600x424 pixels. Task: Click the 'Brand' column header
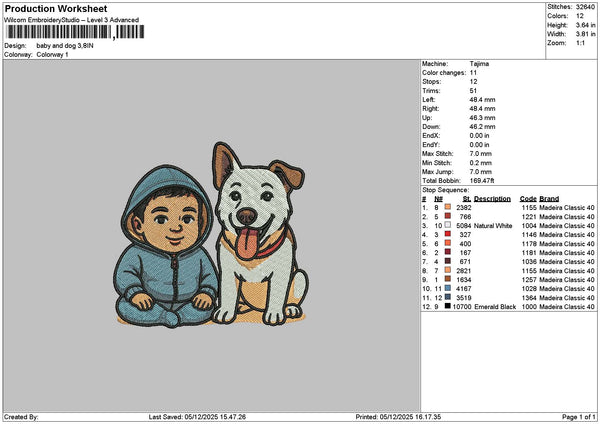pos(549,199)
